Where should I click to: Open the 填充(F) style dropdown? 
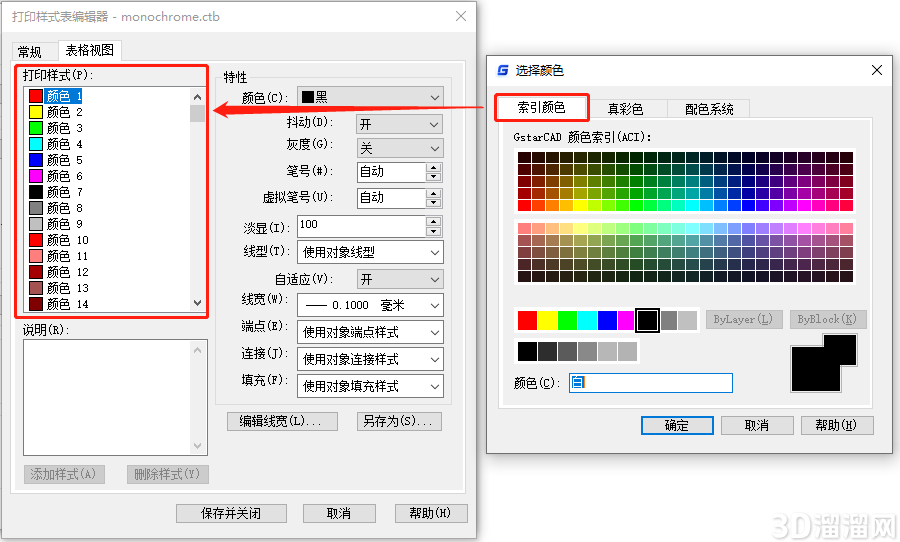(370, 386)
